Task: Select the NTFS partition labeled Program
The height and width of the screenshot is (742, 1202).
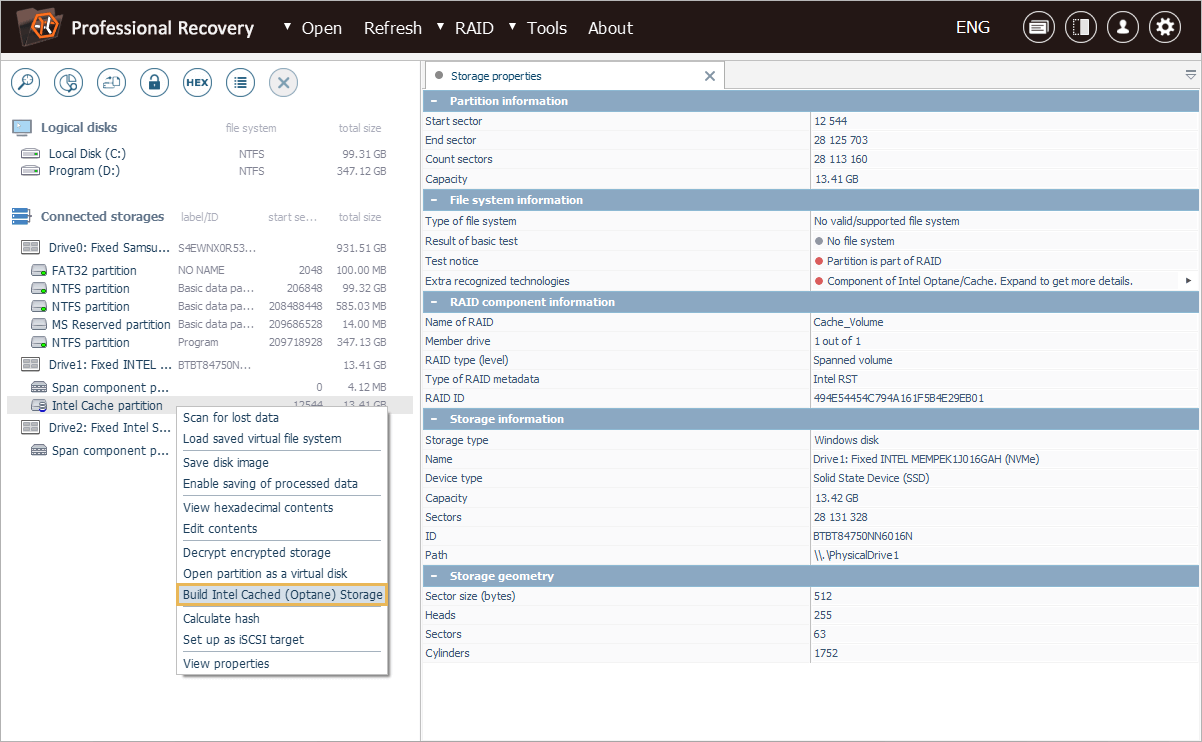Action: point(210,342)
